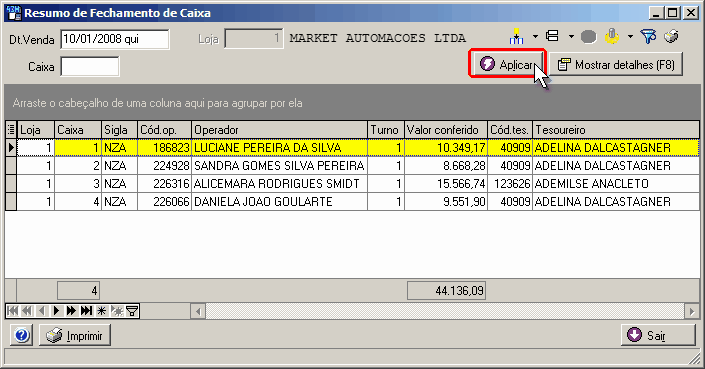Click the total 44.136,09 footer cell
Image resolution: width=705 pixels, height=369 pixels.
[446, 291]
